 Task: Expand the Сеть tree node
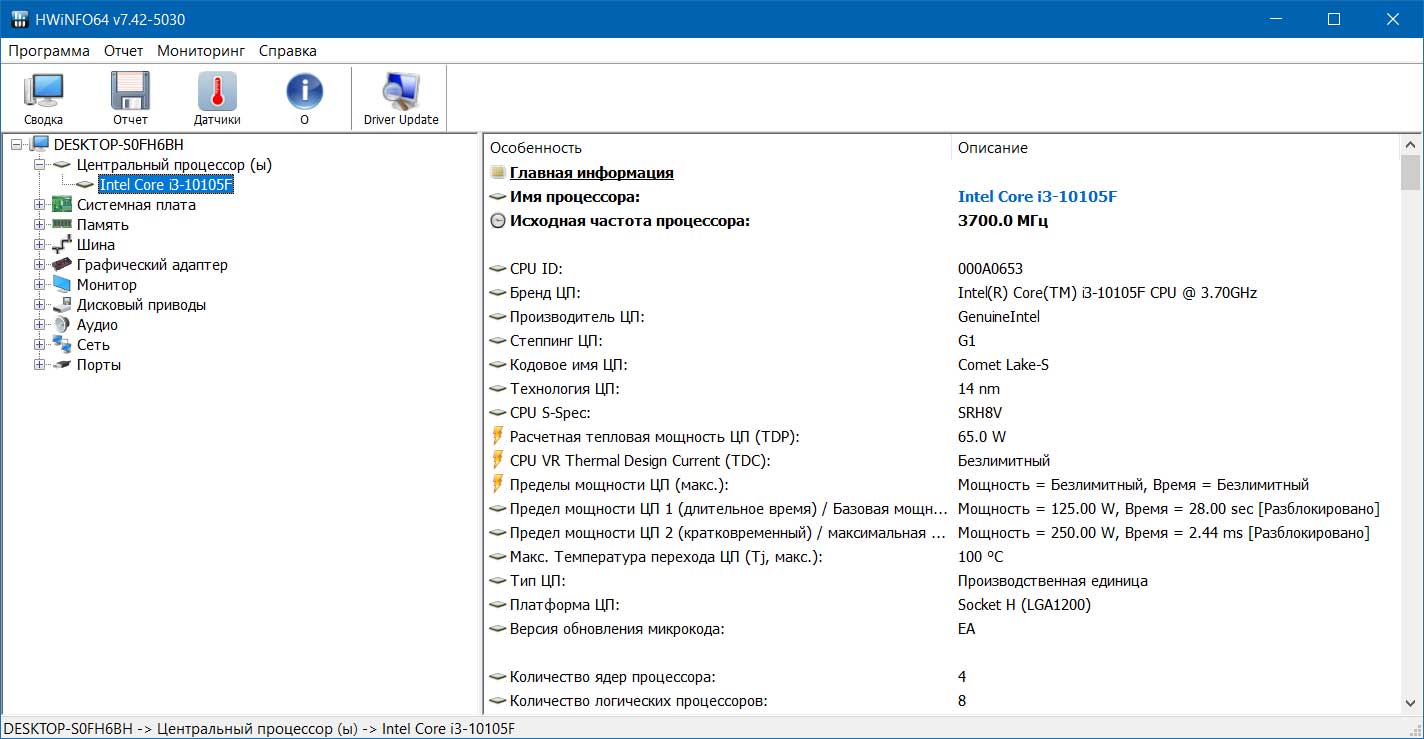pos(39,345)
